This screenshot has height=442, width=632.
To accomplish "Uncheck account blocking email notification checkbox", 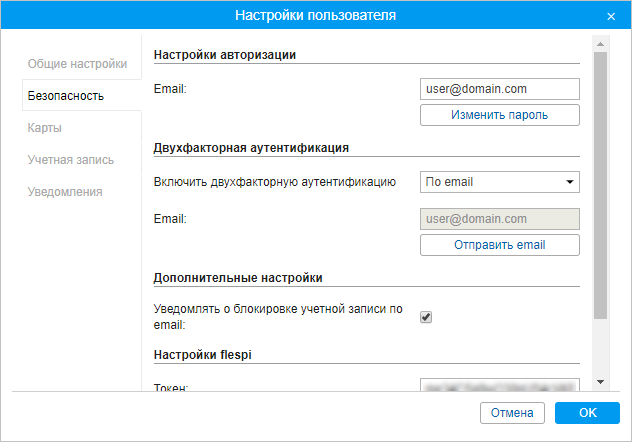I will coord(426,317).
